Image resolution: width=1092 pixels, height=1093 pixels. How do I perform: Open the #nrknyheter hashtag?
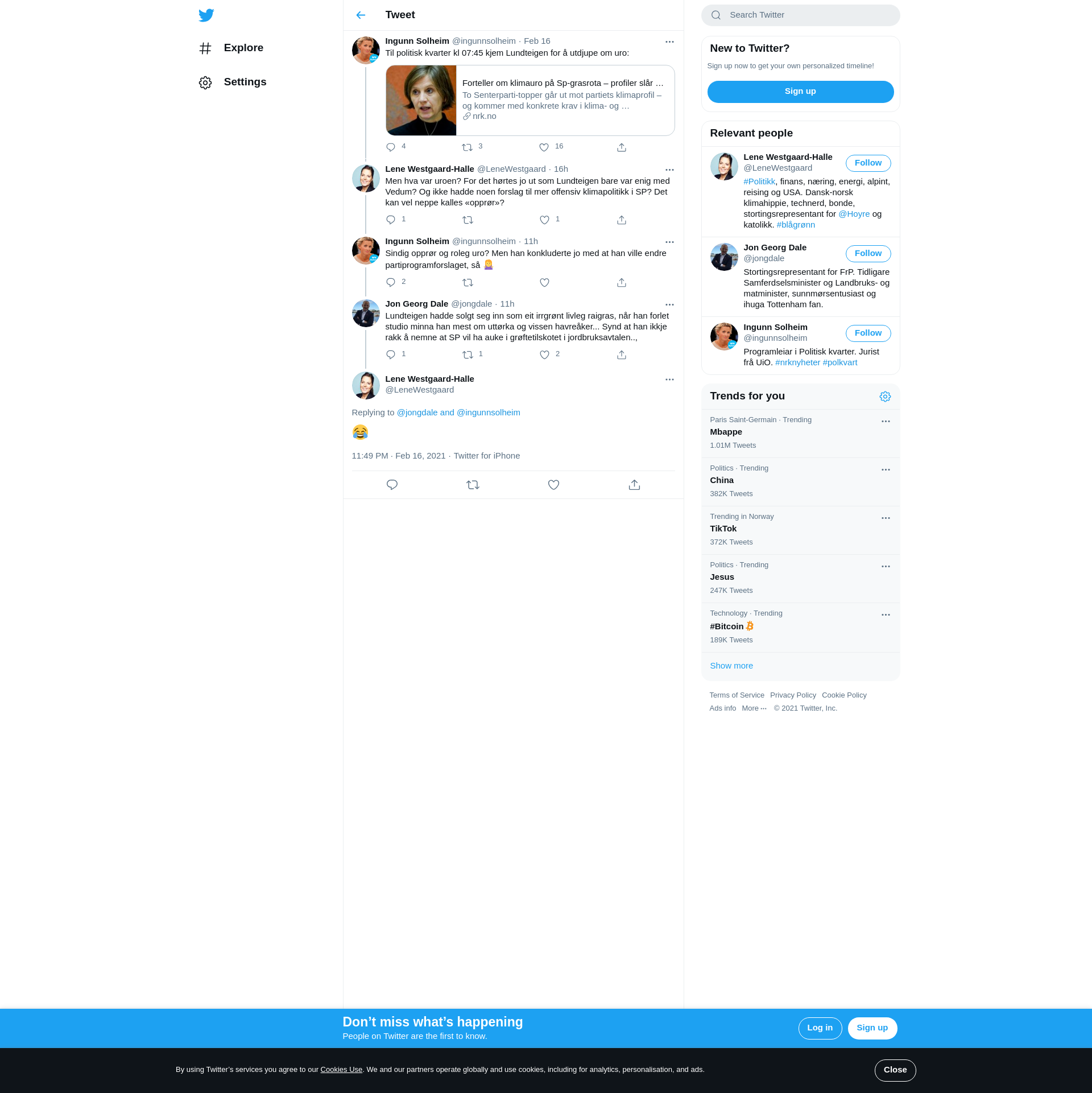pyautogui.click(x=797, y=362)
